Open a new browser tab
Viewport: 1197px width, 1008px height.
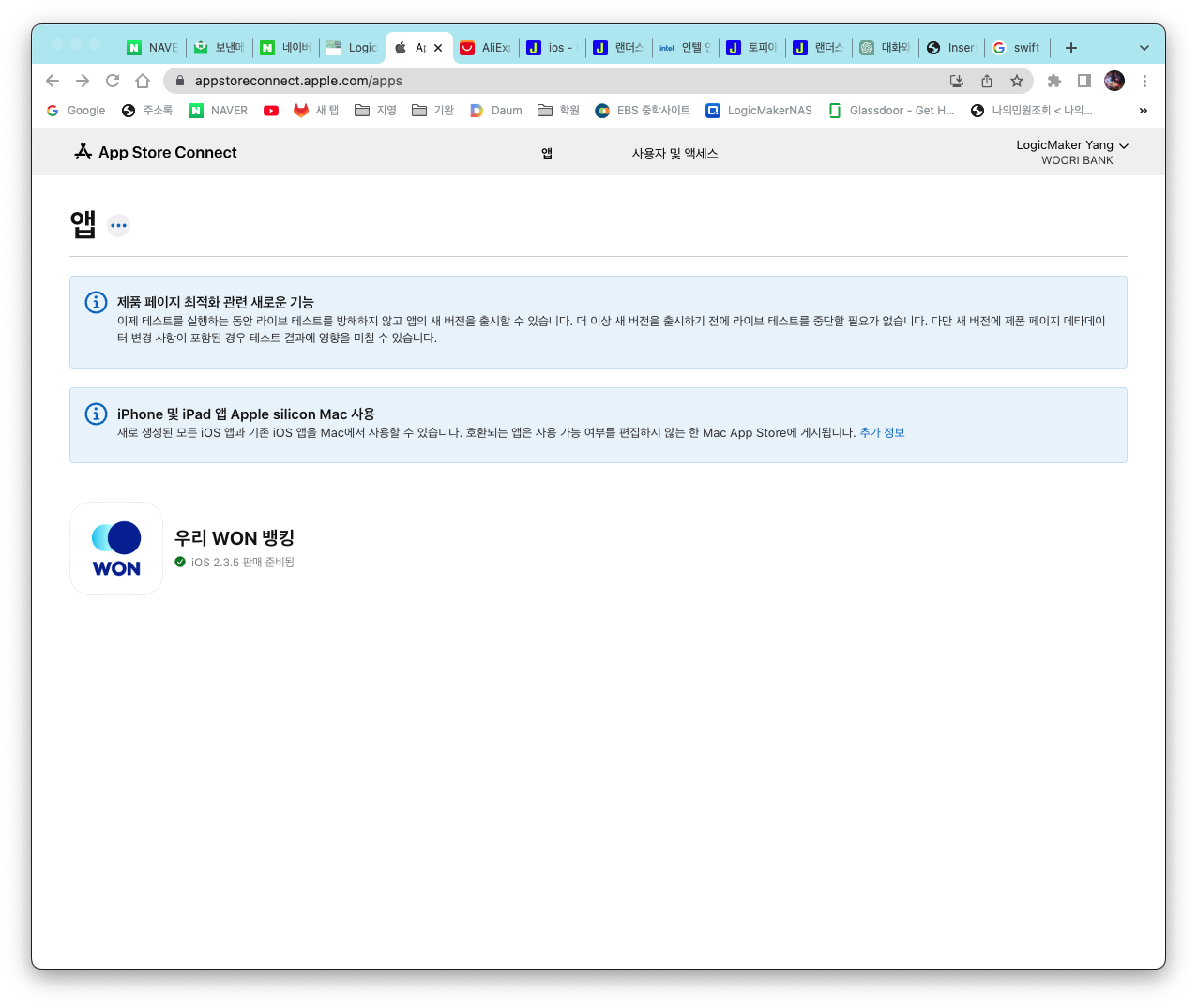coord(1071,48)
